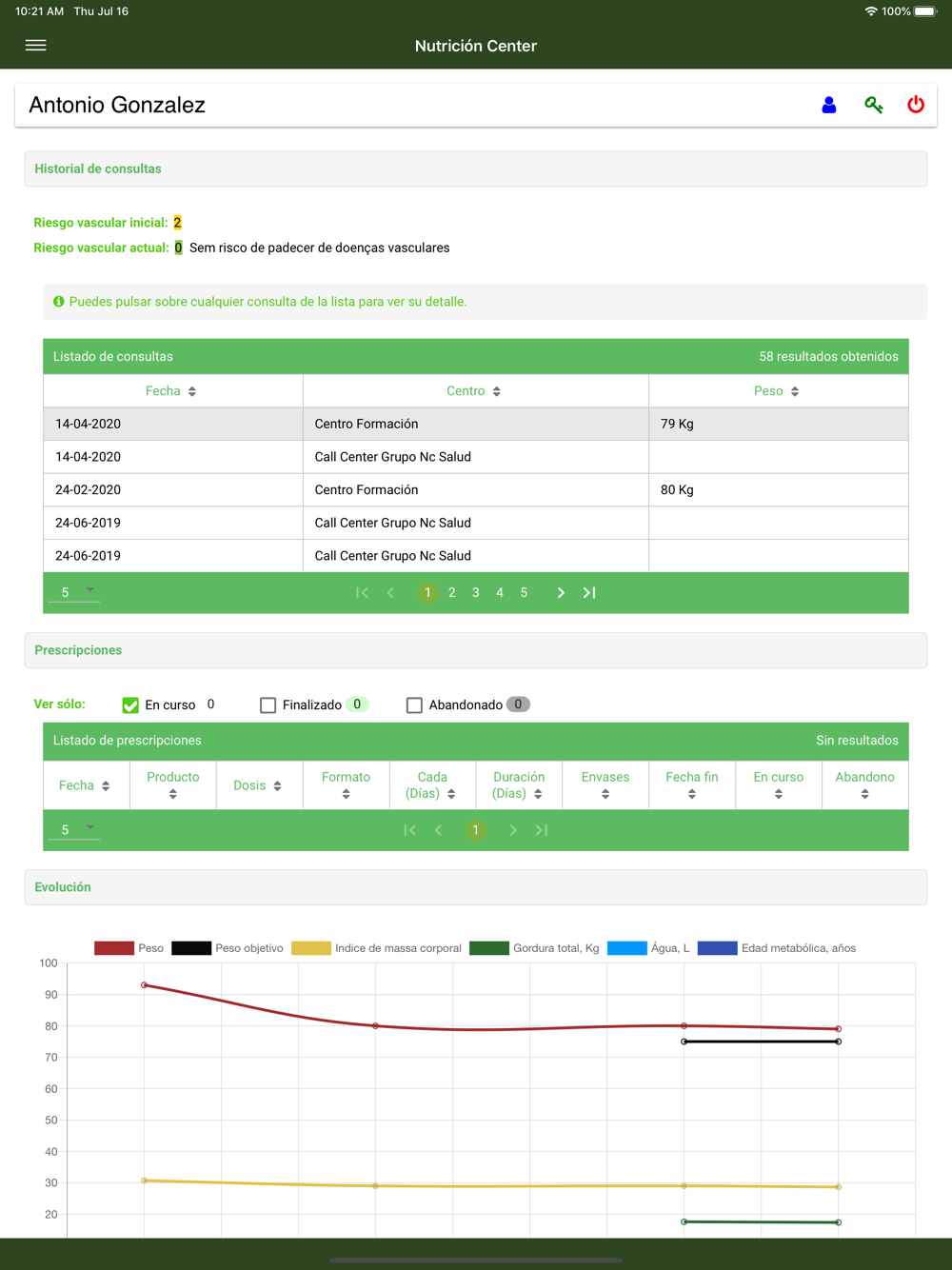Image resolution: width=952 pixels, height=1270 pixels.
Task: Select page 4 of consultas list
Action: pyautogui.click(x=500, y=592)
